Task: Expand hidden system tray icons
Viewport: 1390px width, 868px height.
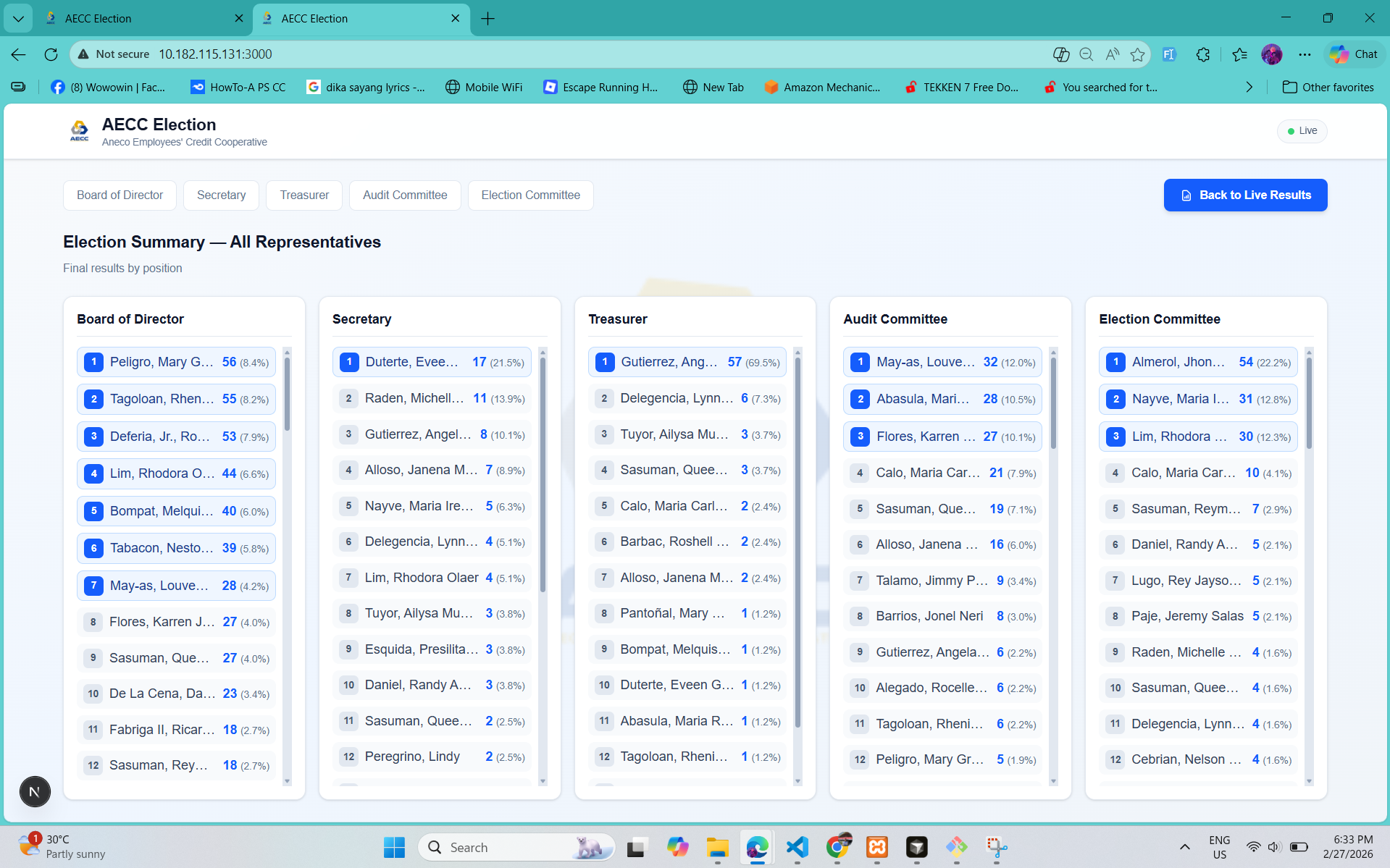Action: tap(1184, 846)
